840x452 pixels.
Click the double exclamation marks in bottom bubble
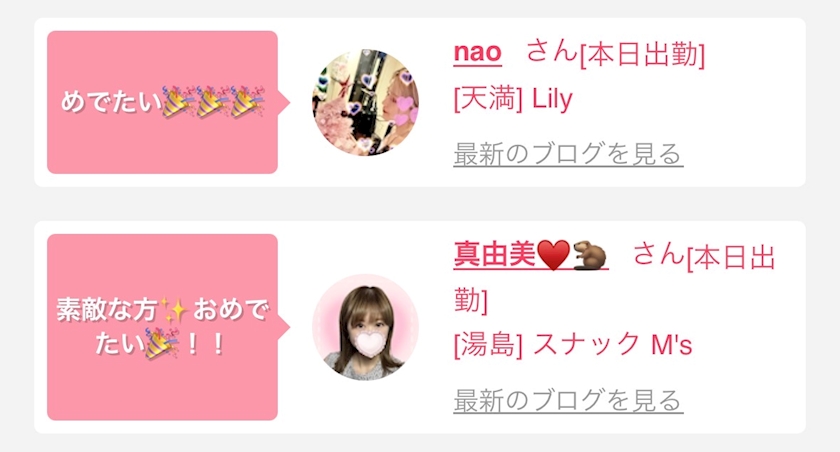[206, 344]
